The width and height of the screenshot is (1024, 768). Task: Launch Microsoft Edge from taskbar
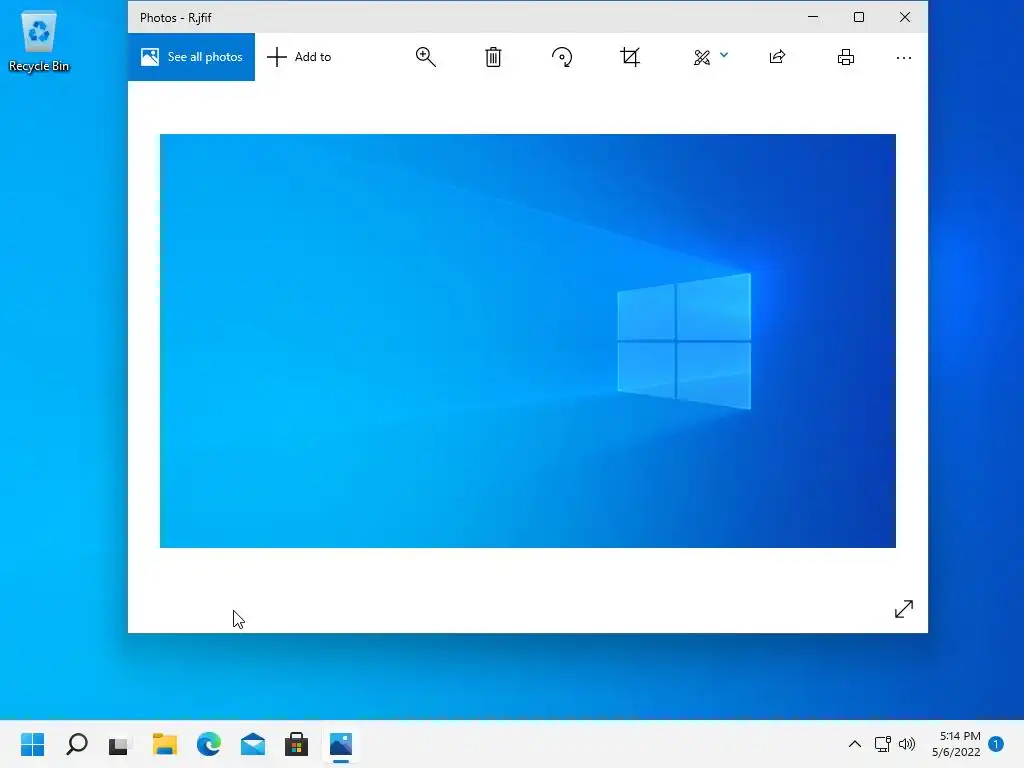tap(209, 744)
